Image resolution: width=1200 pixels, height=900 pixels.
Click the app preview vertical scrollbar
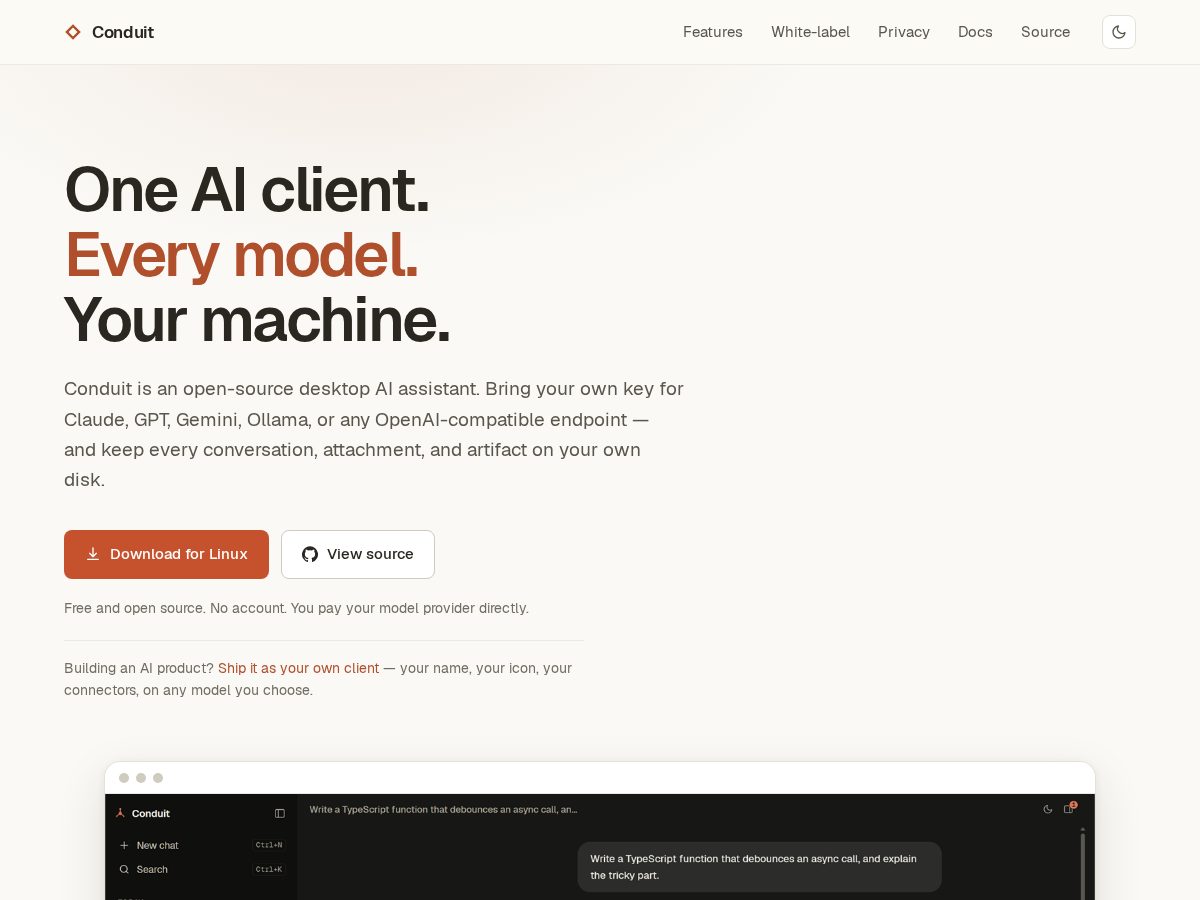point(1082,863)
